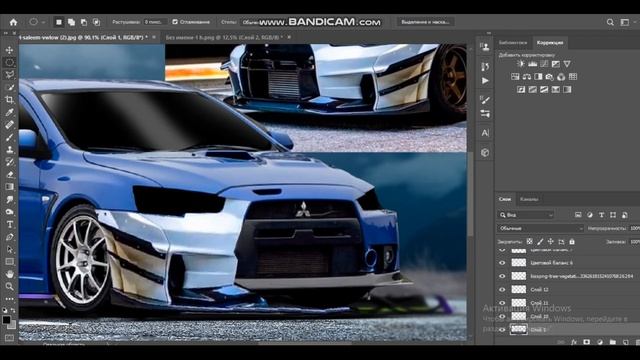Select the Healing Brush tool
Viewport: 640px width, 360px height.
(9, 124)
